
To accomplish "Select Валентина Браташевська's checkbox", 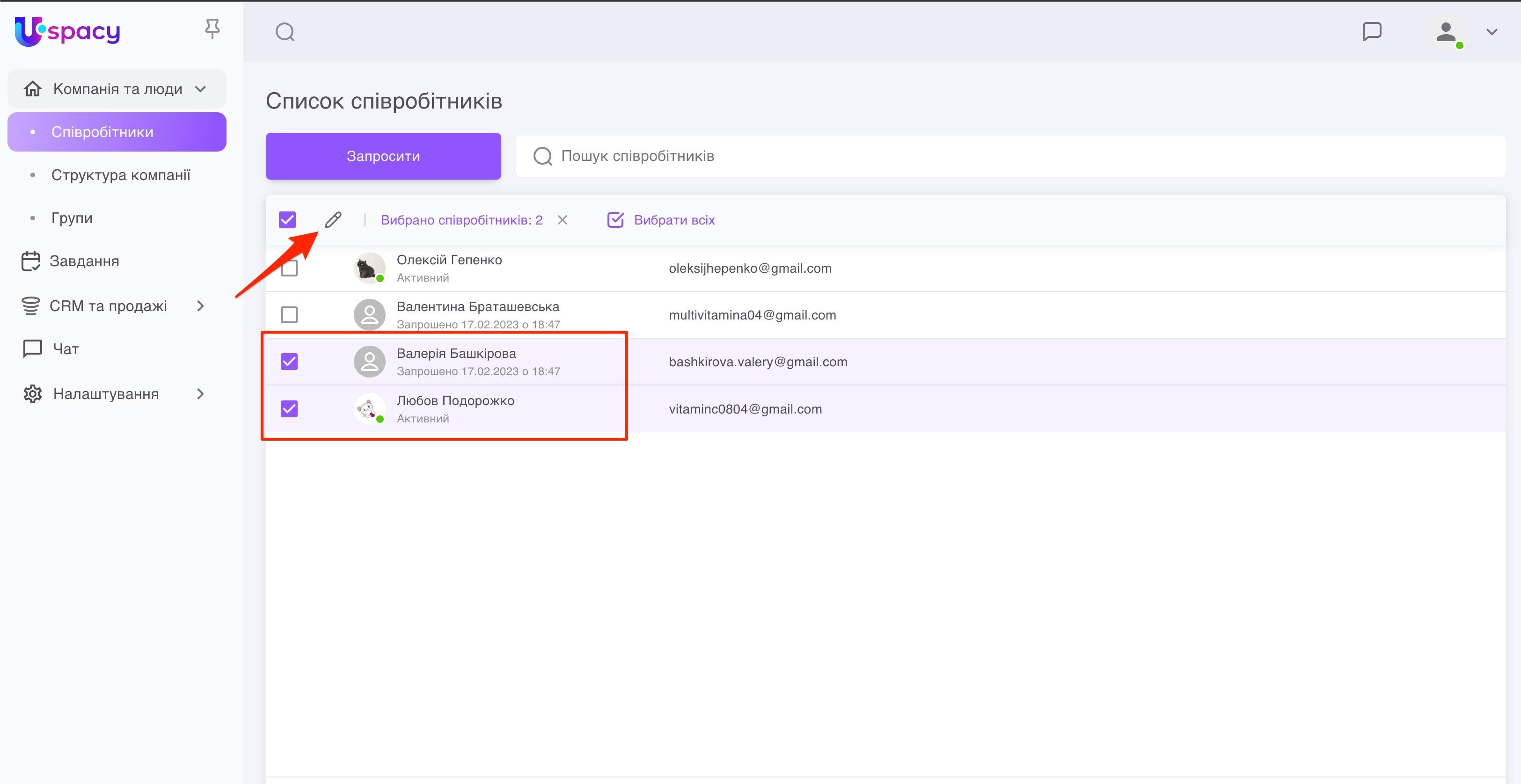I will 289,315.
